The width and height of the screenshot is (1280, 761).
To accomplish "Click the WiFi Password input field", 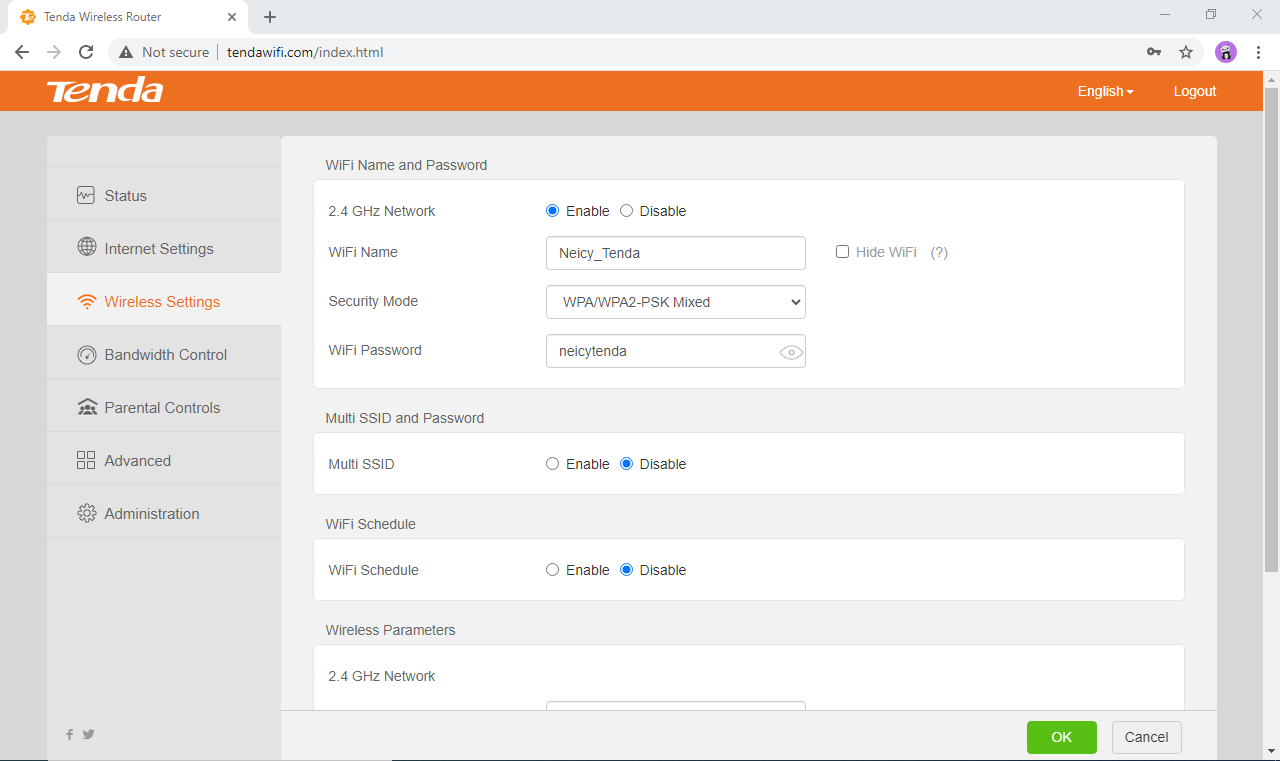I will tap(676, 351).
